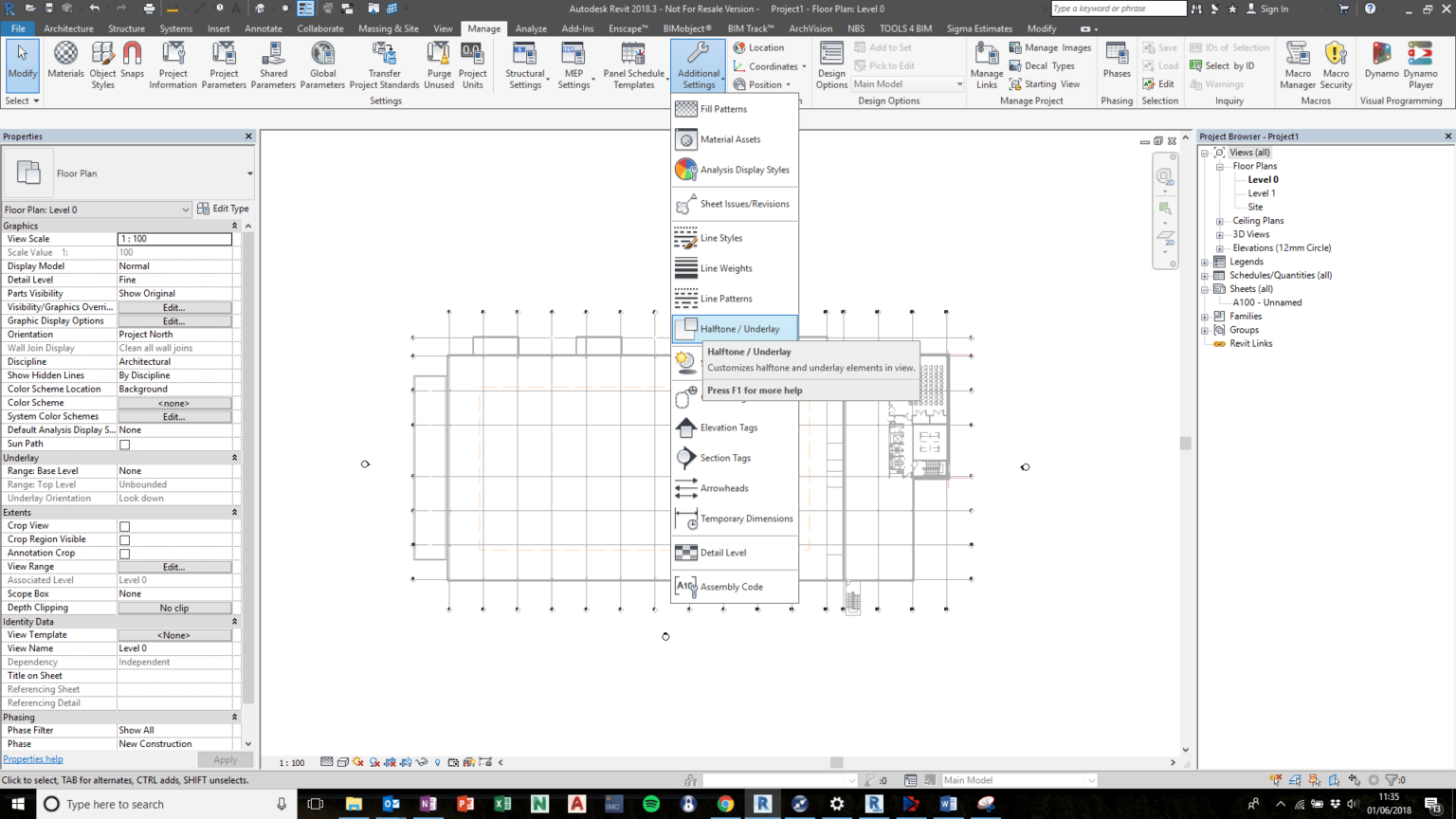The height and width of the screenshot is (819, 1456).
Task: Click Edit for Visibility/Graphics Overrides
Action: tap(174, 307)
